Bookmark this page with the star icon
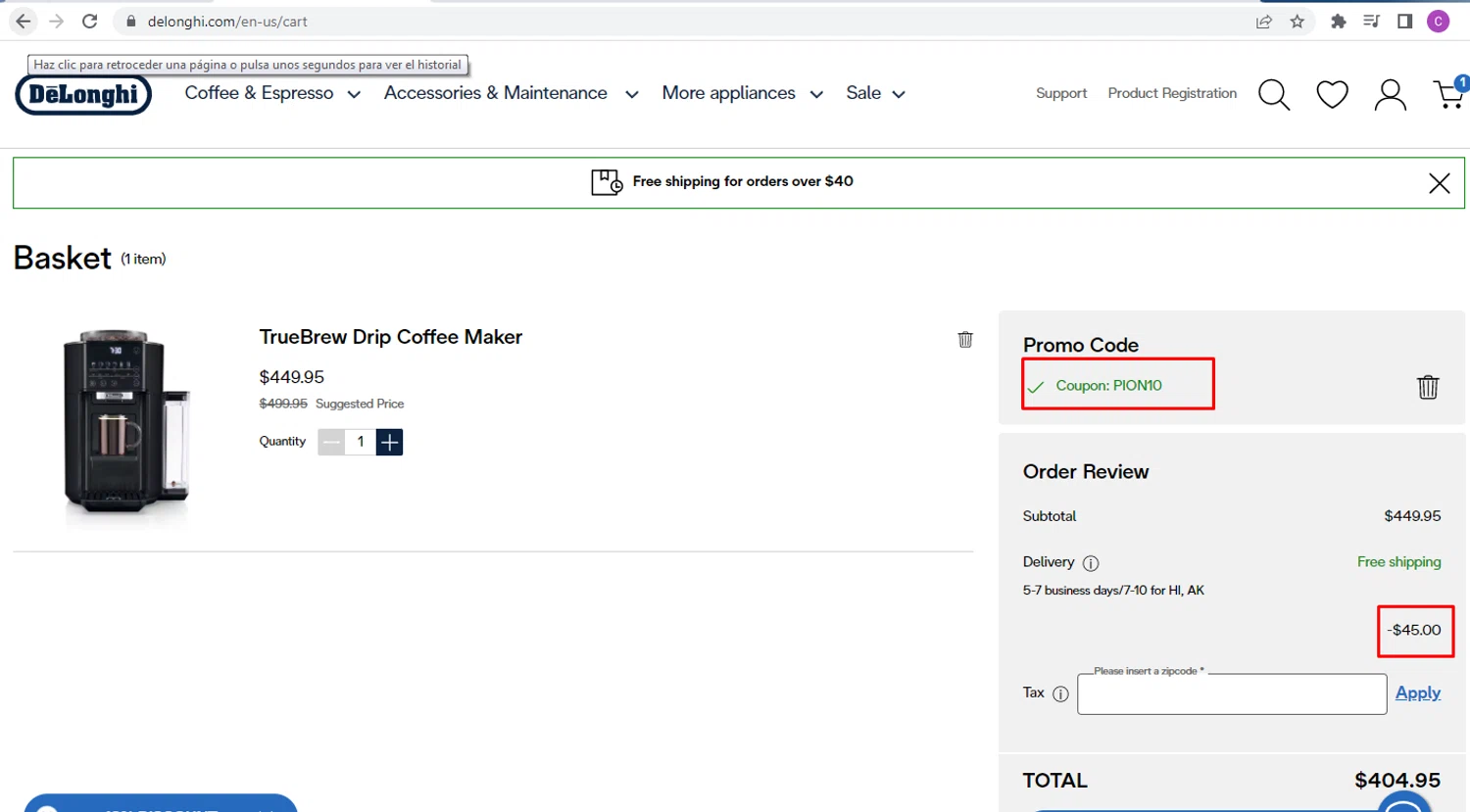 1298,22
